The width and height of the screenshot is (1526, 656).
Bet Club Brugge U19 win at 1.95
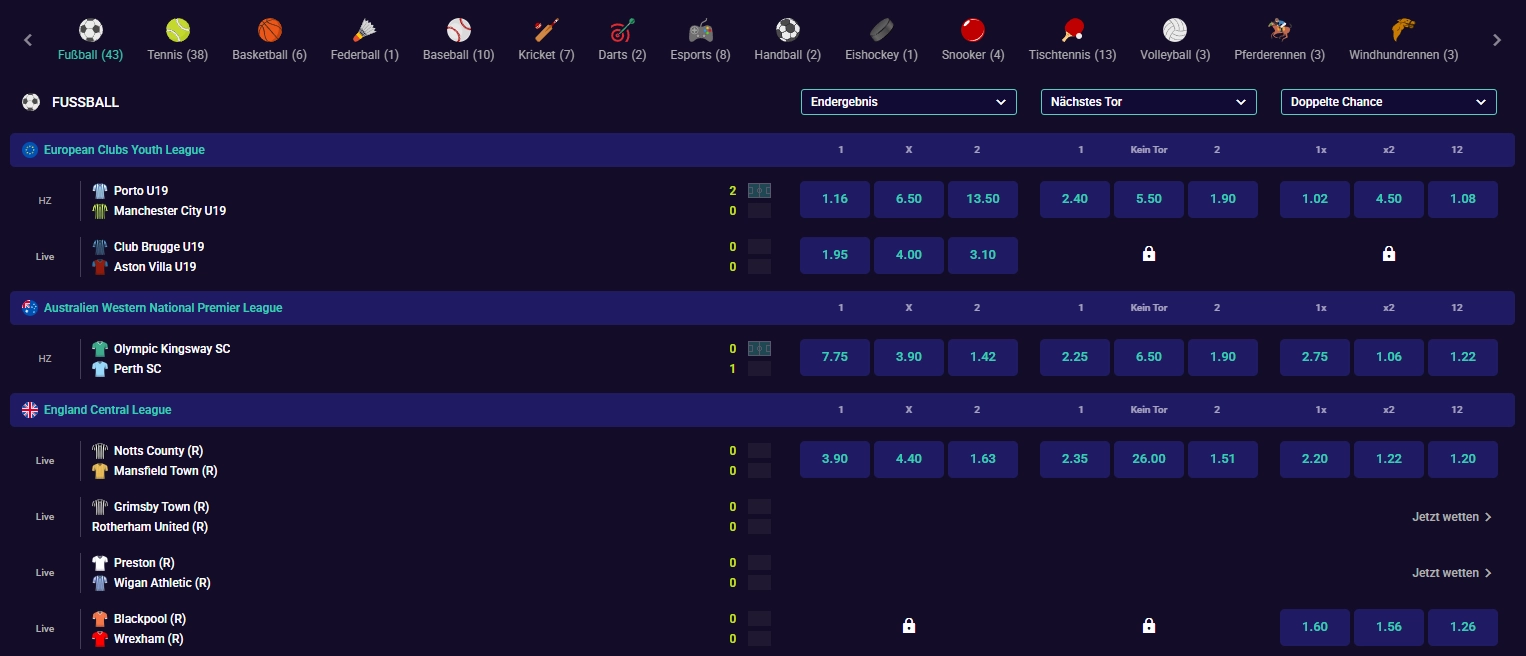click(835, 255)
